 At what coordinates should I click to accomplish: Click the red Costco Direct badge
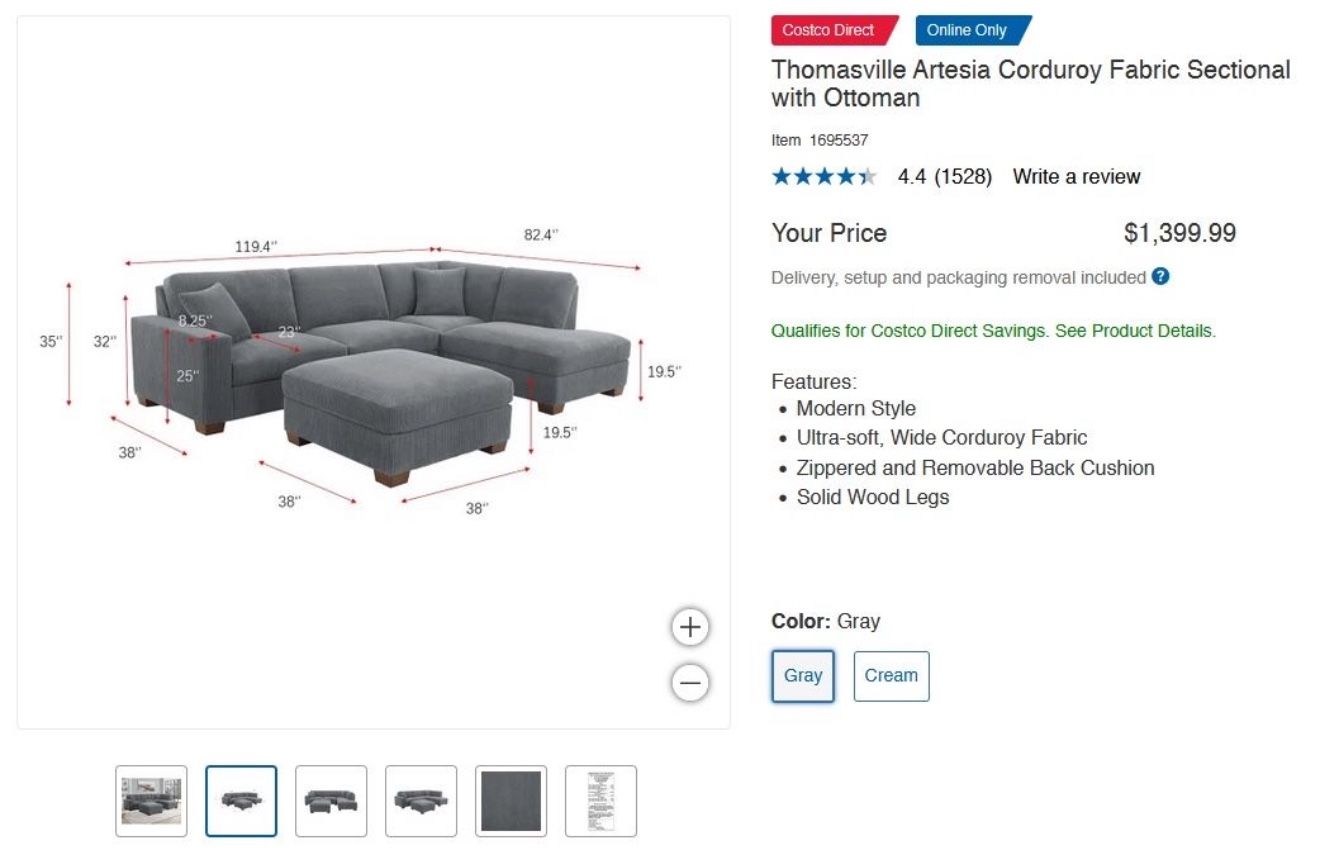click(x=834, y=30)
